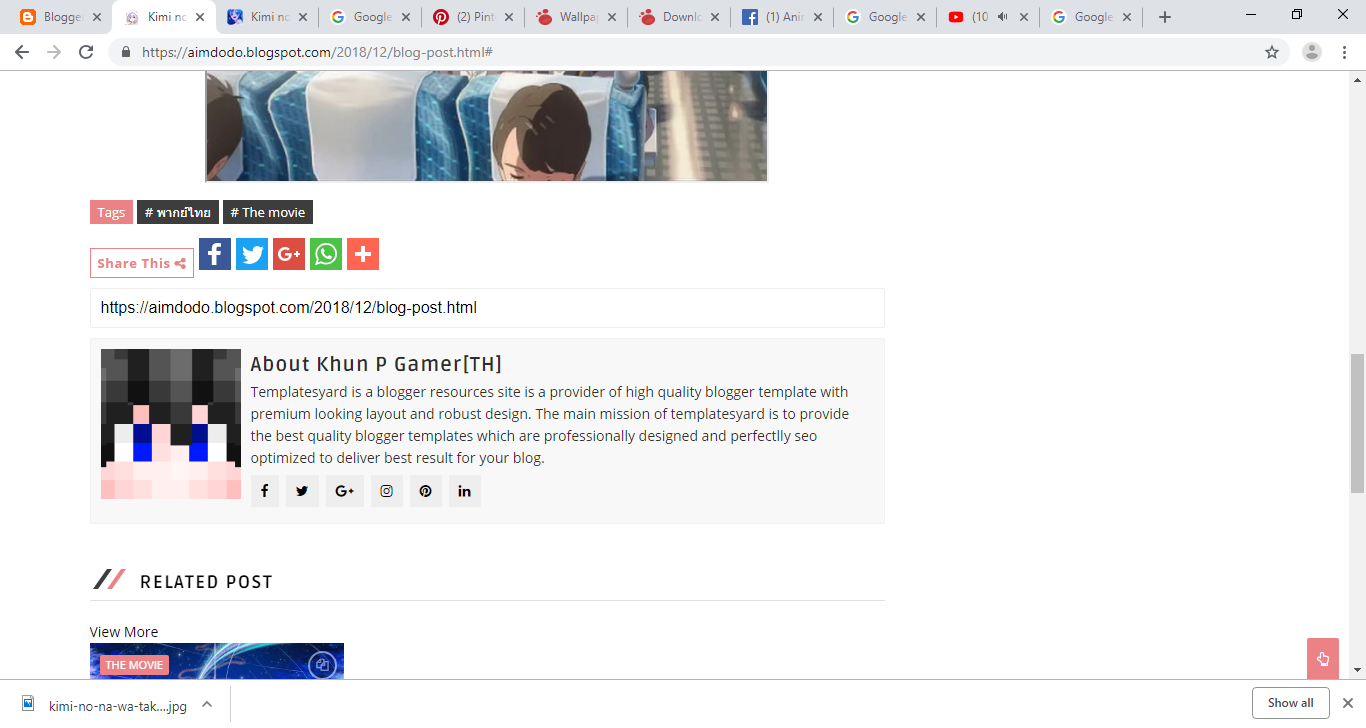
Task: Click the Google Plus share icon
Action: (289, 254)
